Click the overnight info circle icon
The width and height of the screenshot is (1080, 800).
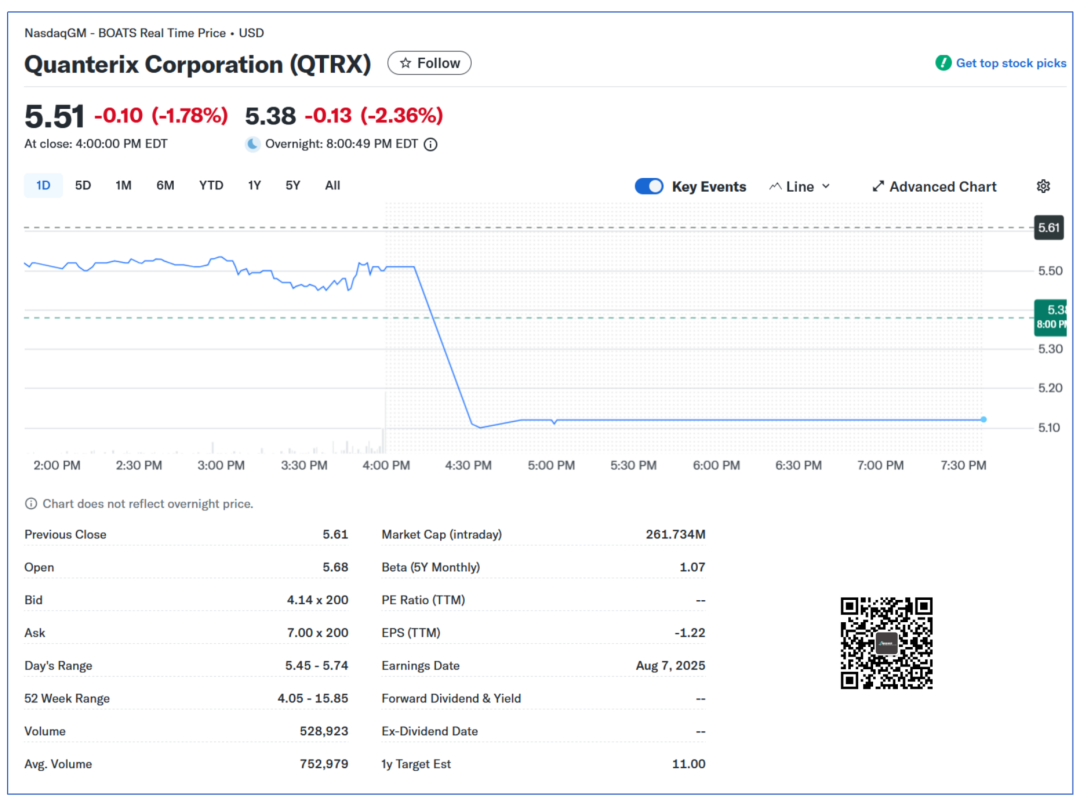[x=431, y=144]
